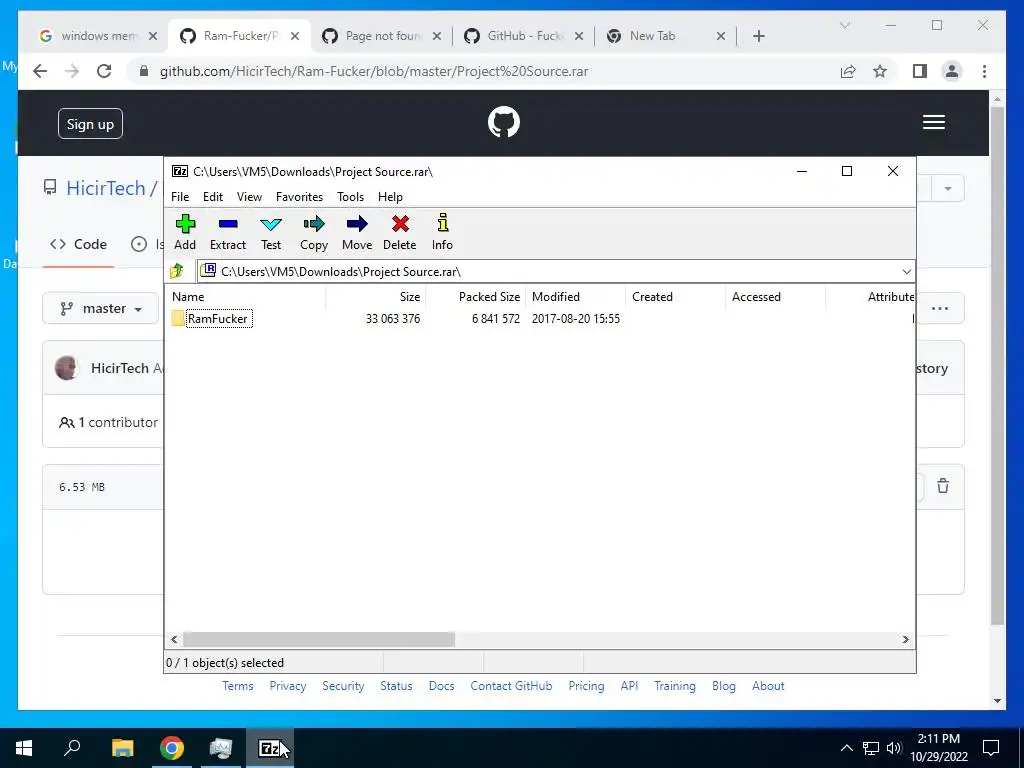Click the Sign up button
This screenshot has width=1024, height=768.
click(90, 124)
